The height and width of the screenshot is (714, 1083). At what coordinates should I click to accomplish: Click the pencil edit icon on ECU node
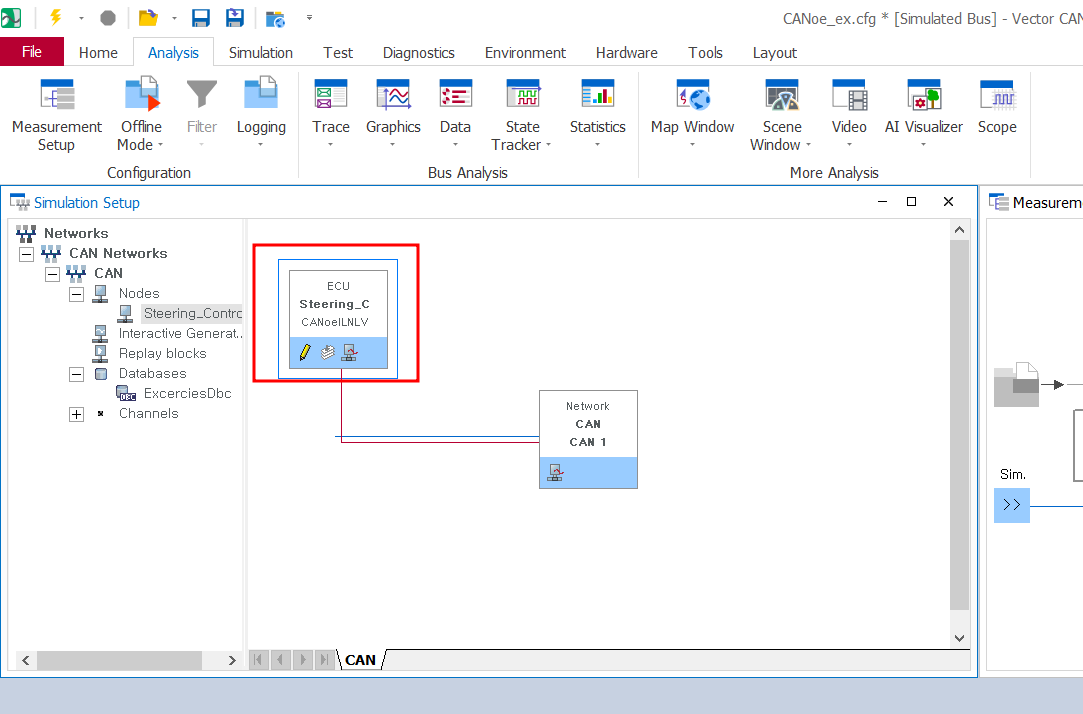(305, 352)
